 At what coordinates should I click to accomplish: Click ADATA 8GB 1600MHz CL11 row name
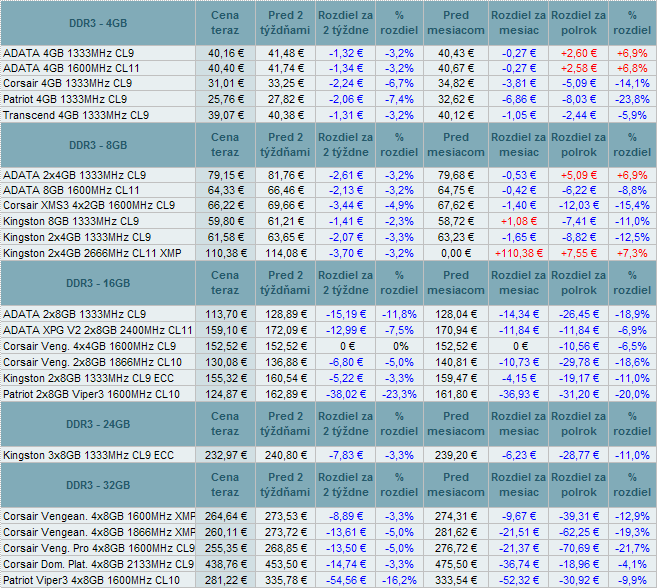coord(71,190)
